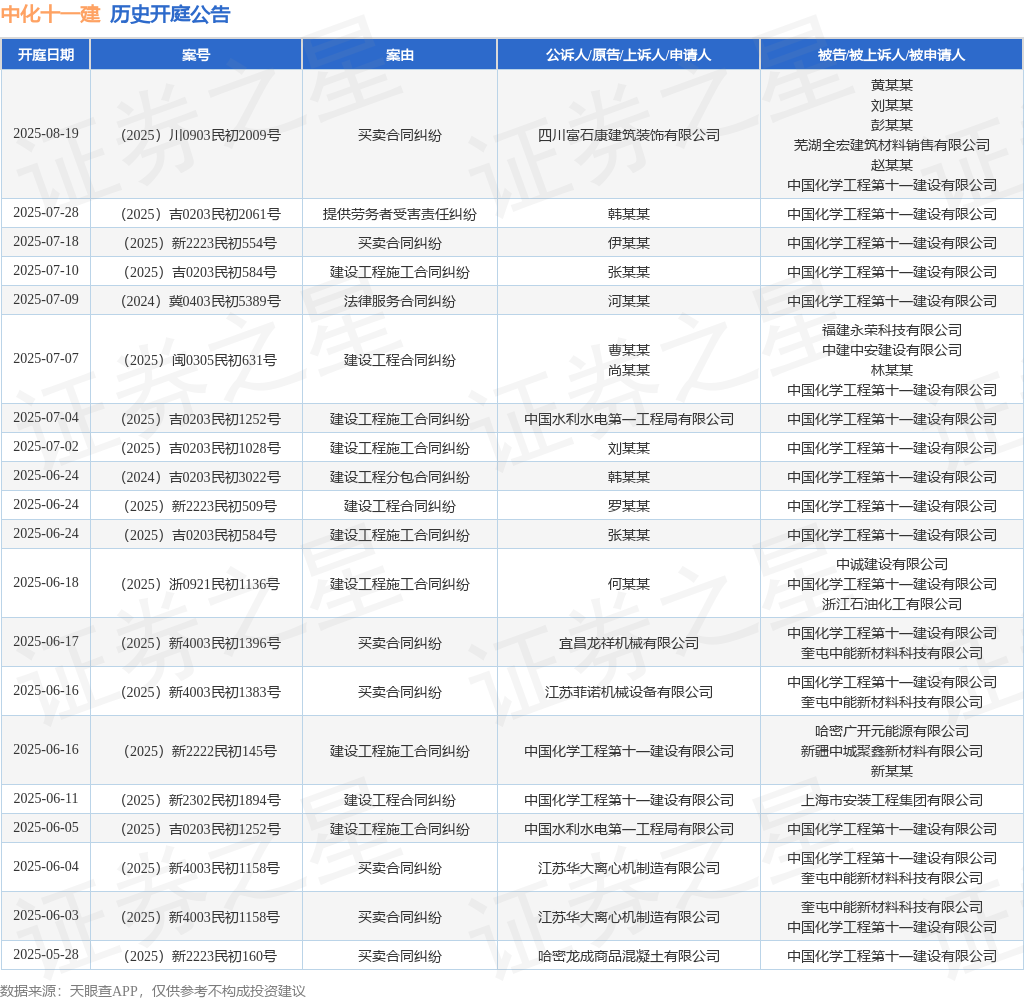Viewport: 1024px width, 1000px height.
Task: Select date cell 2025-05-28
Action: pos(46,954)
